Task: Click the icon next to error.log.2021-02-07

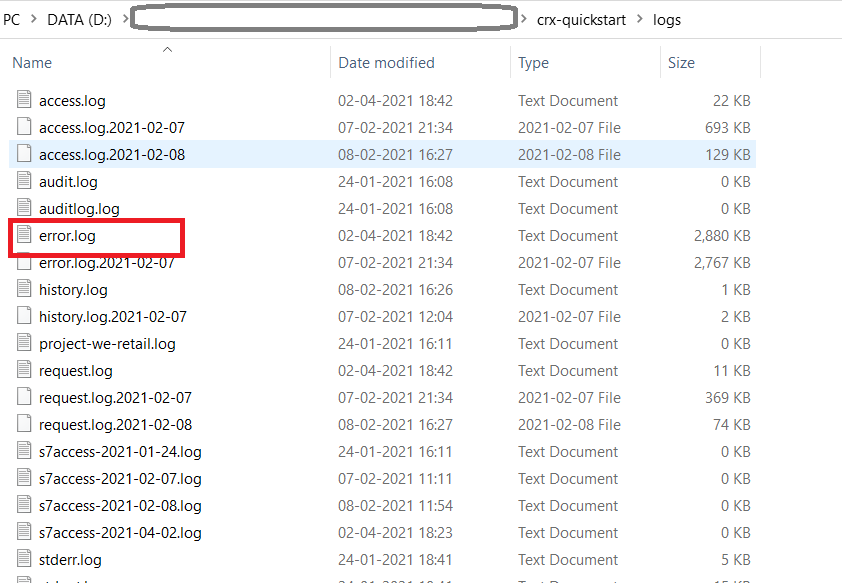Action: pos(23,262)
